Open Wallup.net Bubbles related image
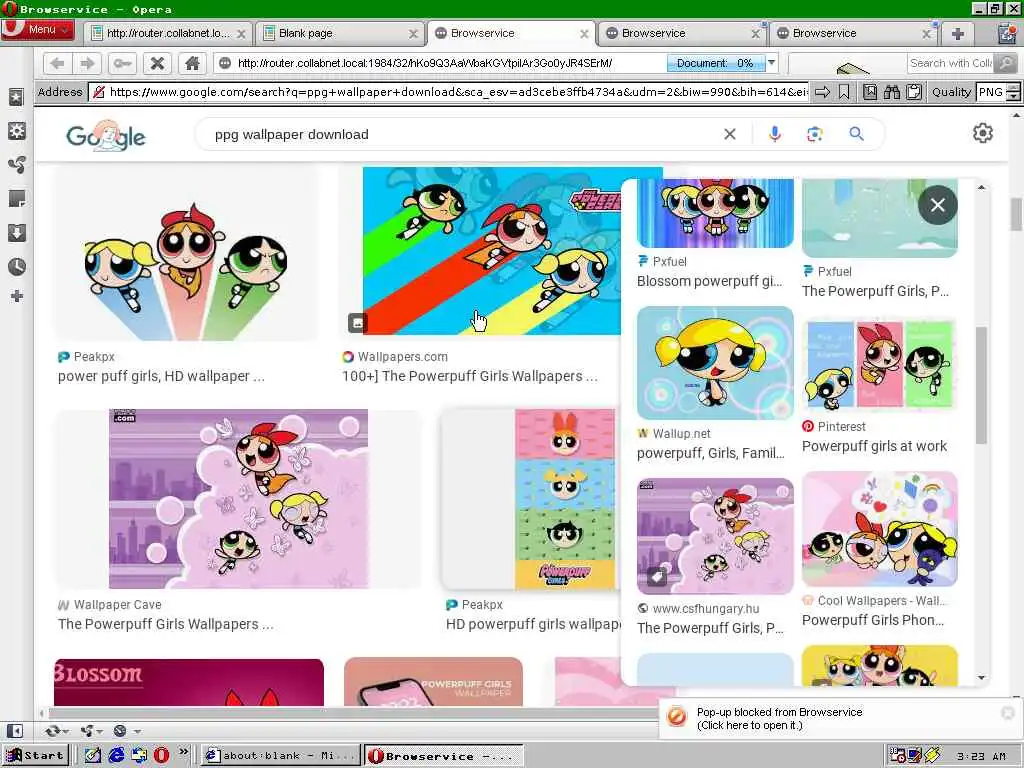This screenshot has width=1024, height=768. (715, 363)
